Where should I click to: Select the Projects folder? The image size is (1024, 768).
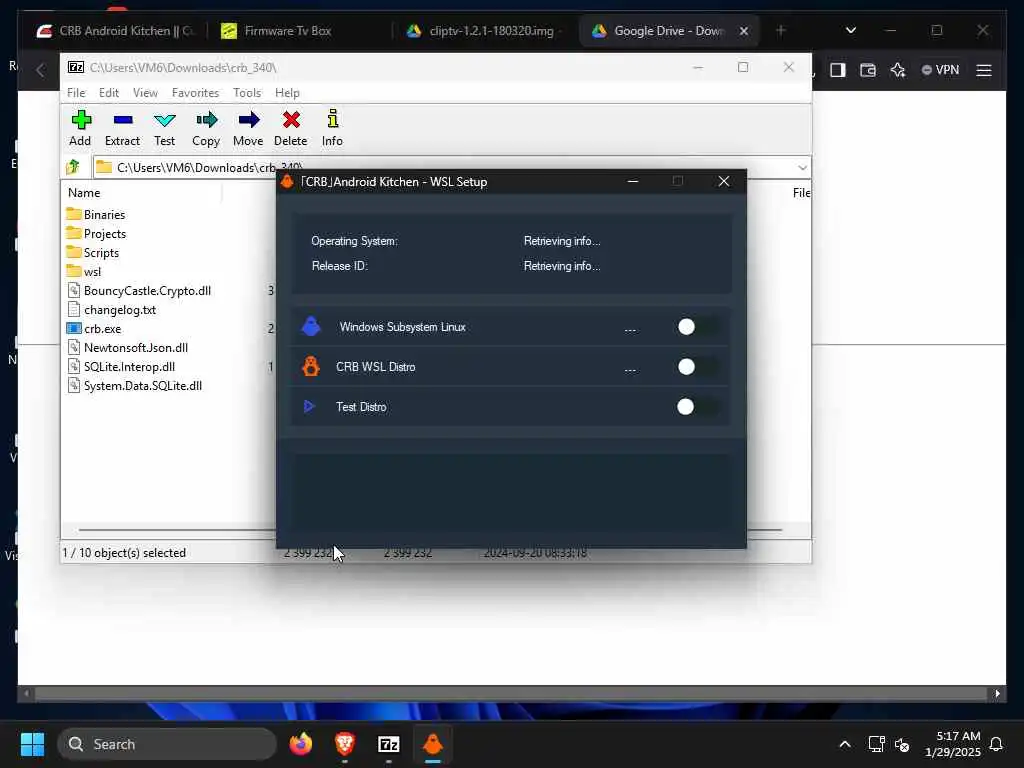coord(96,233)
